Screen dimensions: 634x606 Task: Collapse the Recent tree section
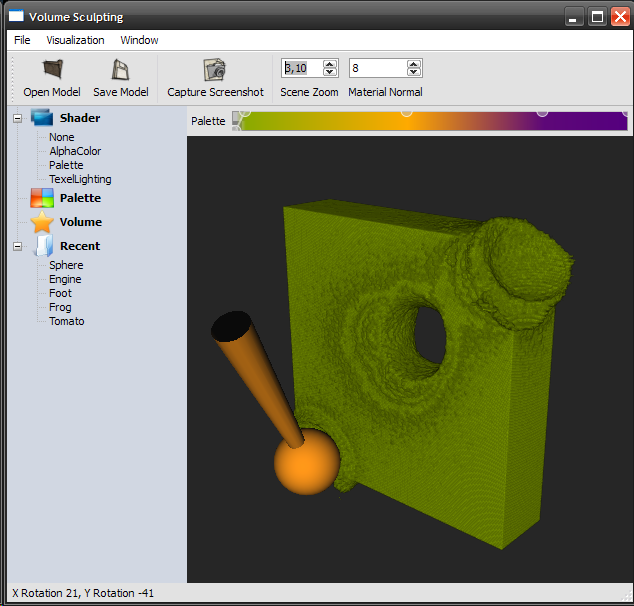coord(17,246)
